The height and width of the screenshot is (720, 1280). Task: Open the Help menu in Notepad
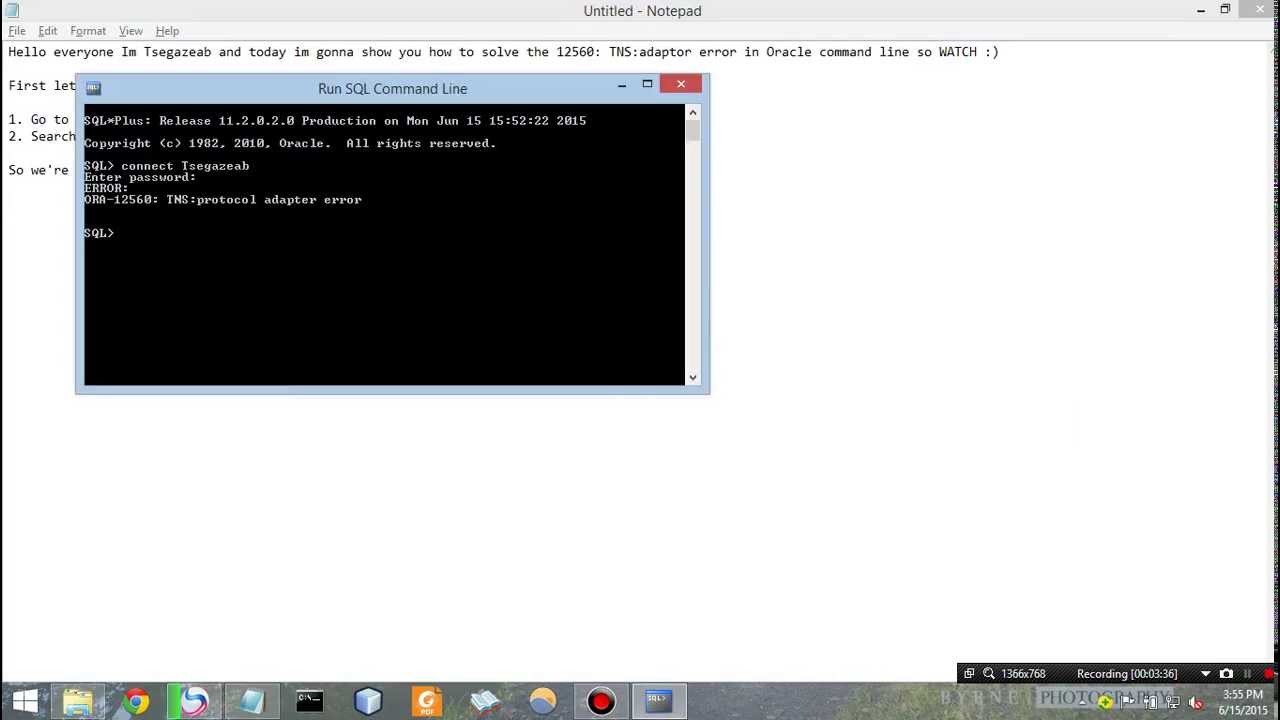click(167, 31)
